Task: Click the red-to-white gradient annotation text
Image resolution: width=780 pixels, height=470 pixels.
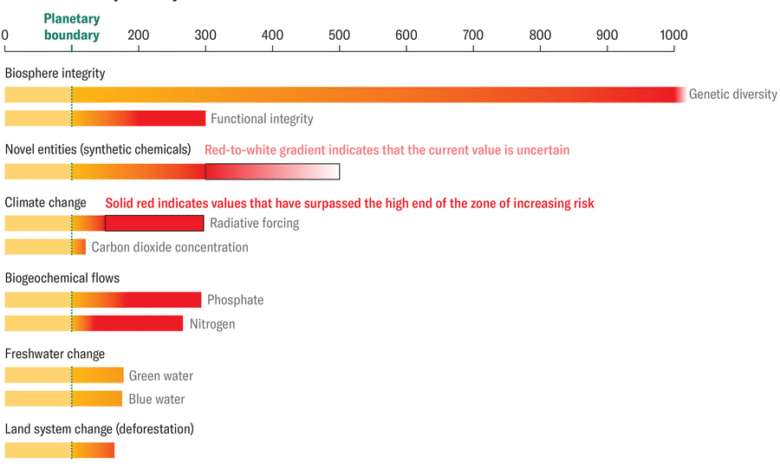Action: click(x=387, y=150)
